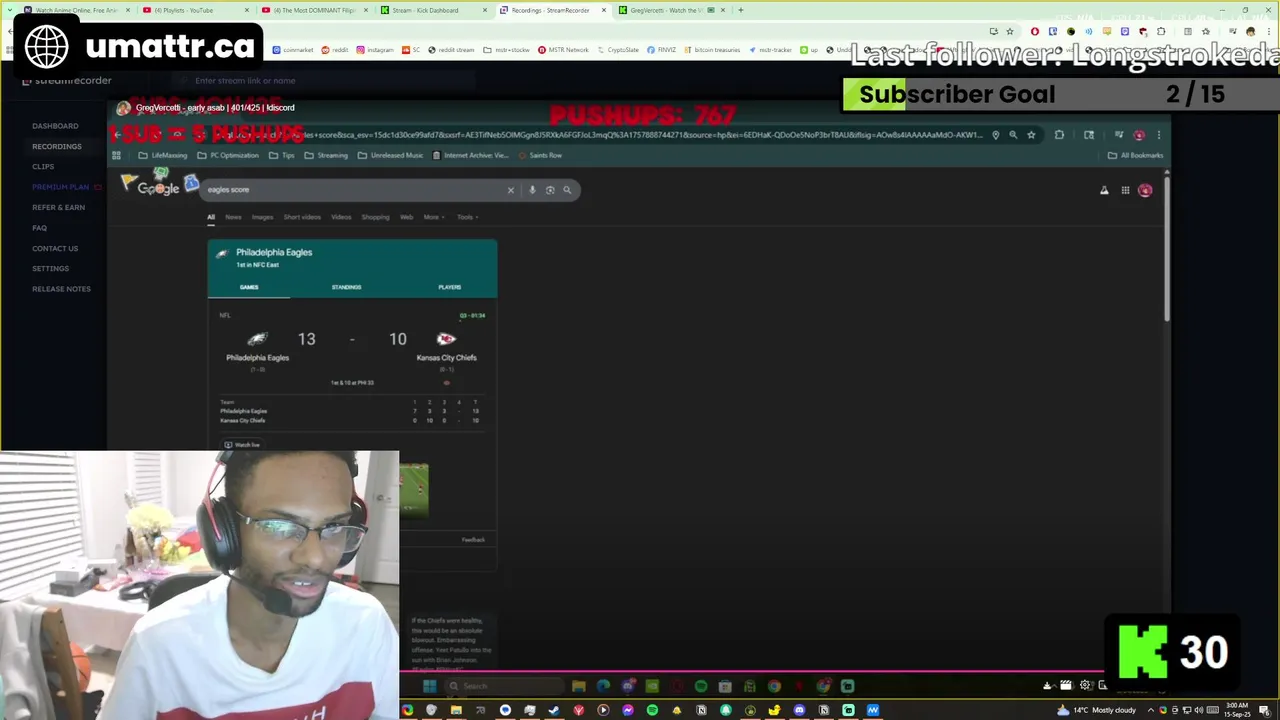The width and height of the screenshot is (1280, 720).
Task: Open FAQ in the sidebar
Action: point(39,228)
